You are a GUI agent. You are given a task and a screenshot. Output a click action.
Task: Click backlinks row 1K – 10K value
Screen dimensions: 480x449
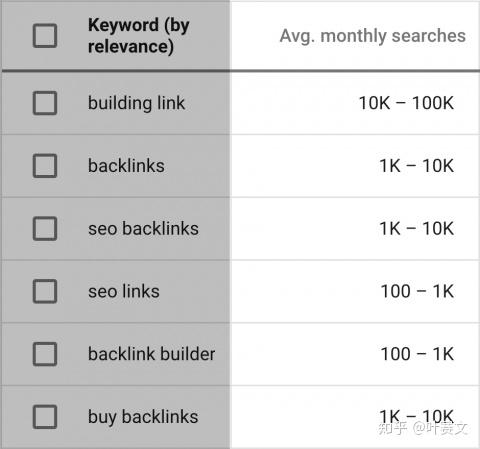tap(416, 166)
